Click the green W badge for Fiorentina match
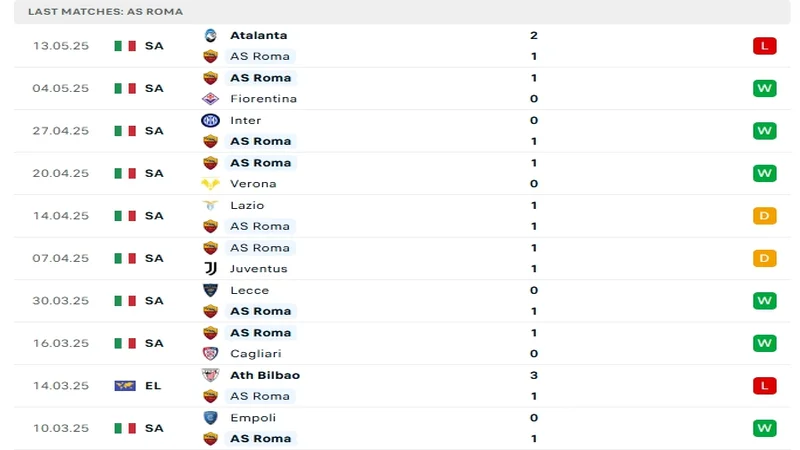This screenshot has height=450, width=800. pos(765,88)
